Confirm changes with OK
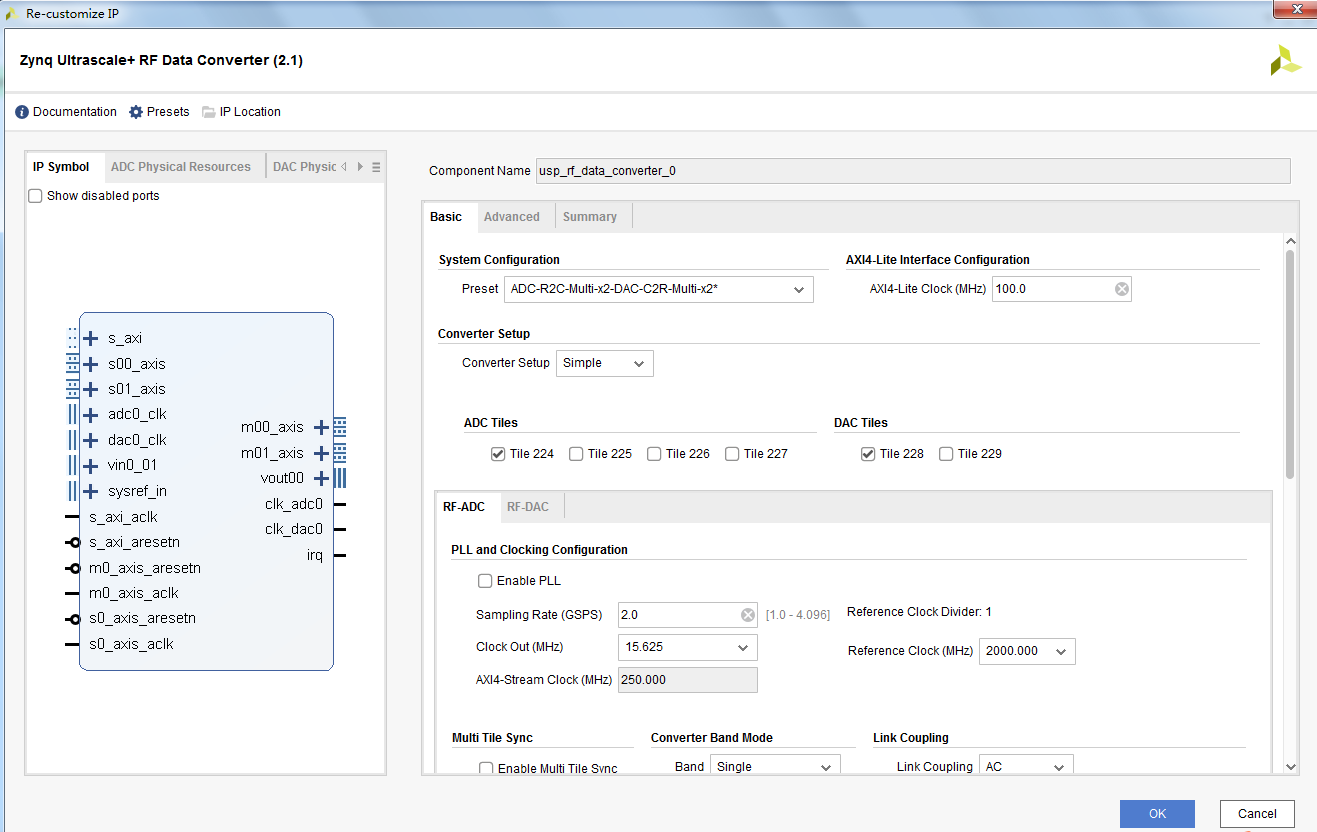Image resolution: width=1317 pixels, height=832 pixels. click(x=1157, y=813)
